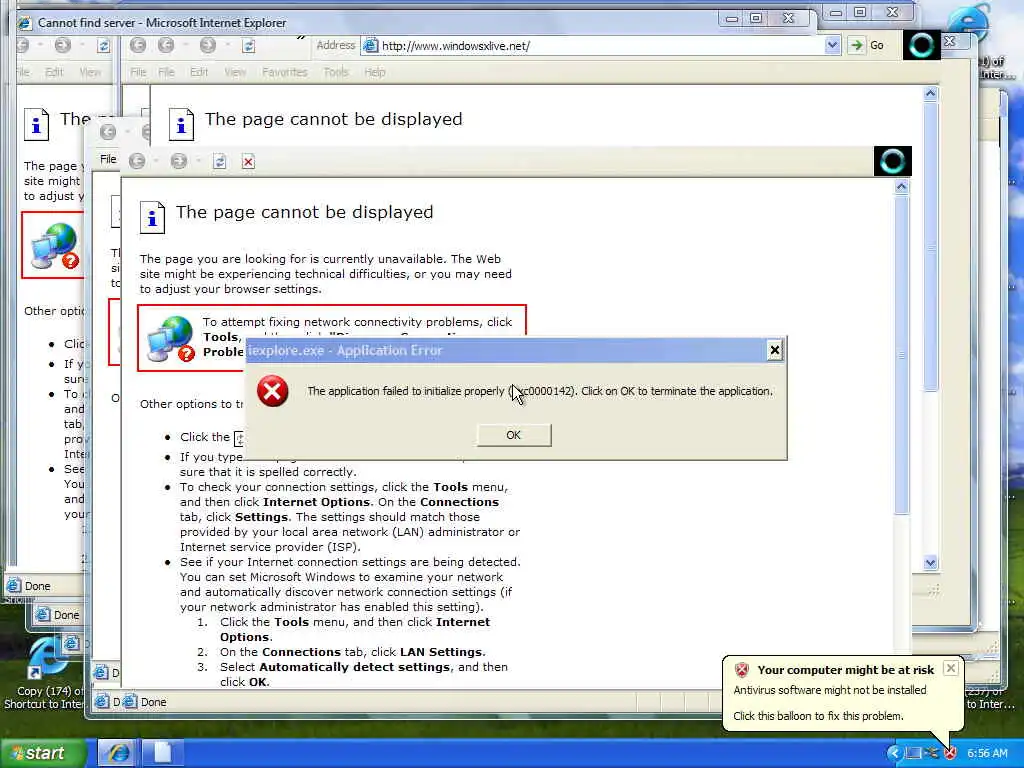This screenshot has height=768, width=1024.
Task: Click the white document taskbar button
Action: click(x=163, y=753)
